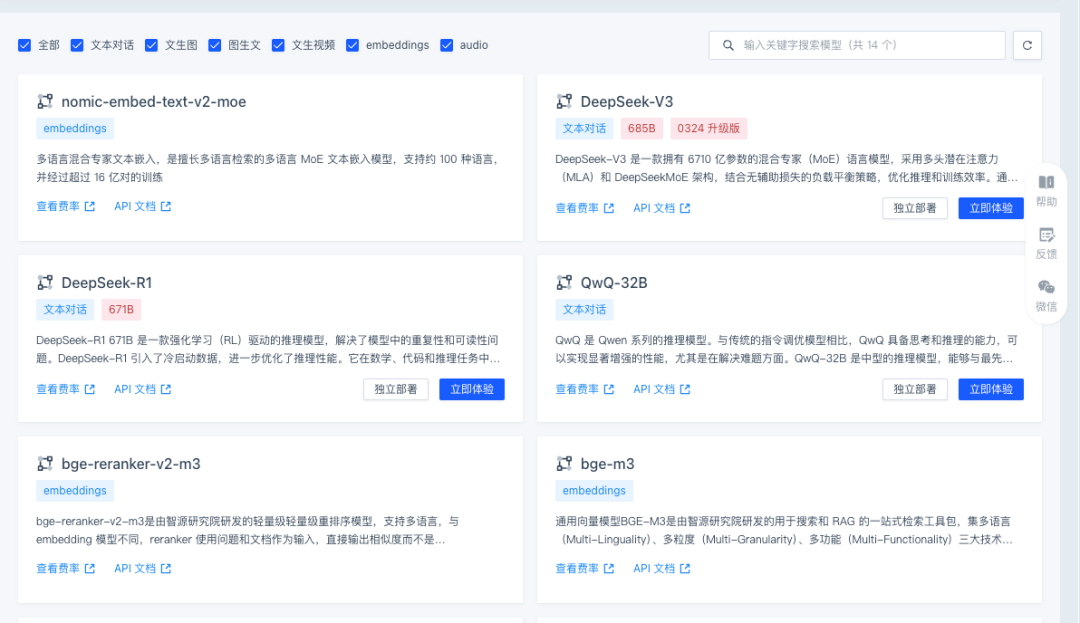Click the model icon beside QwQ-32B
Viewport: 1080px width, 623px height.
(564, 283)
